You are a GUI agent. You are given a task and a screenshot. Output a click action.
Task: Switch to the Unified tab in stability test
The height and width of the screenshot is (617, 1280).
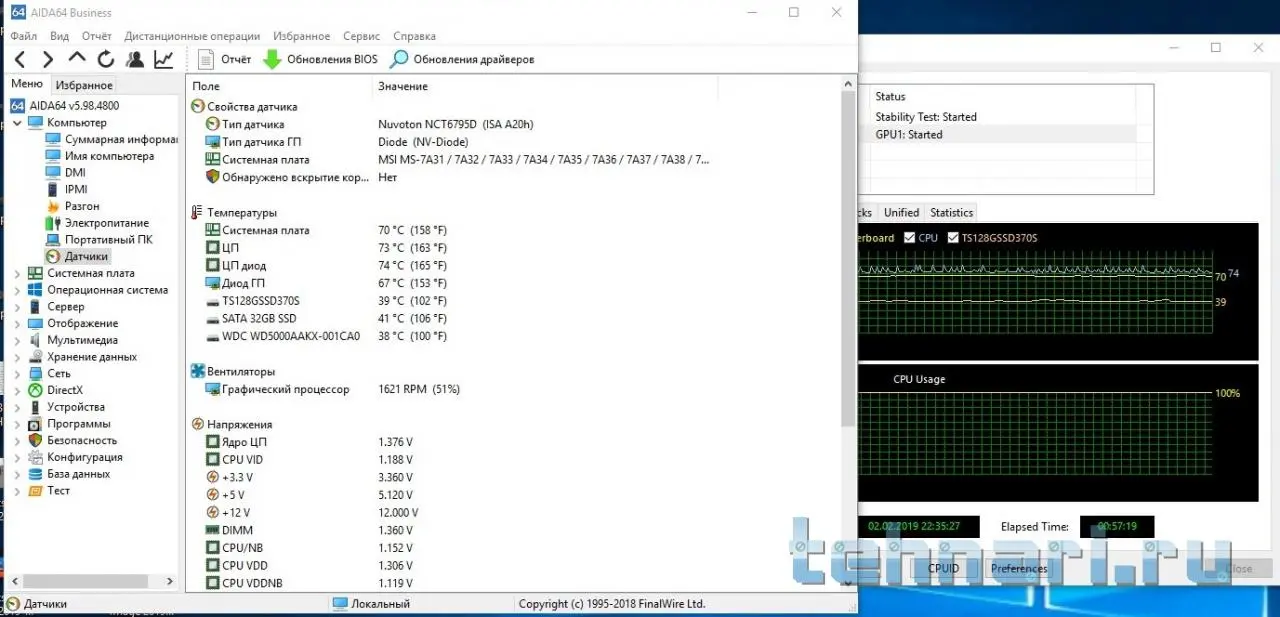(x=901, y=212)
